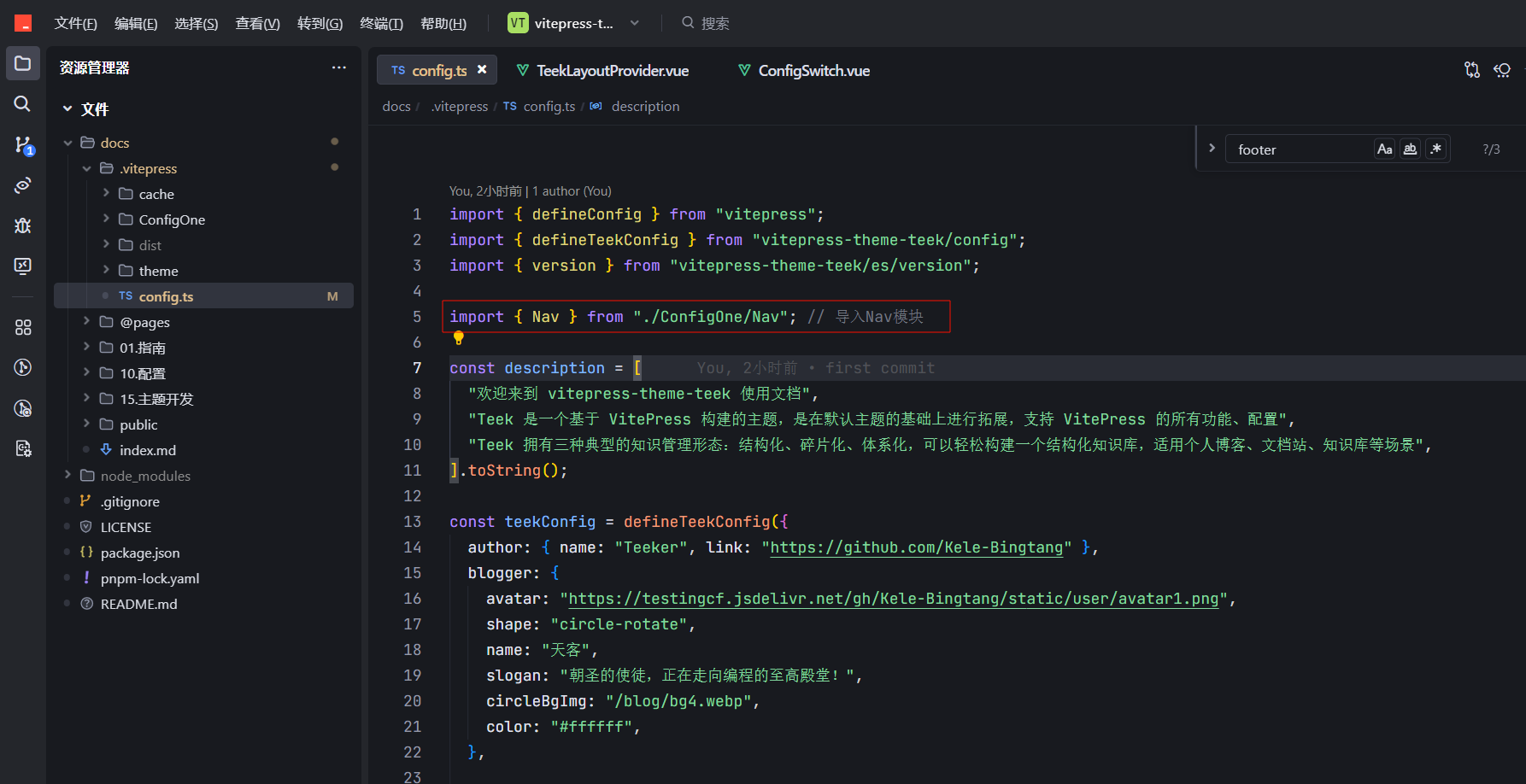1526x784 pixels.
Task: Open the 终端(T) menu
Action: point(381,23)
